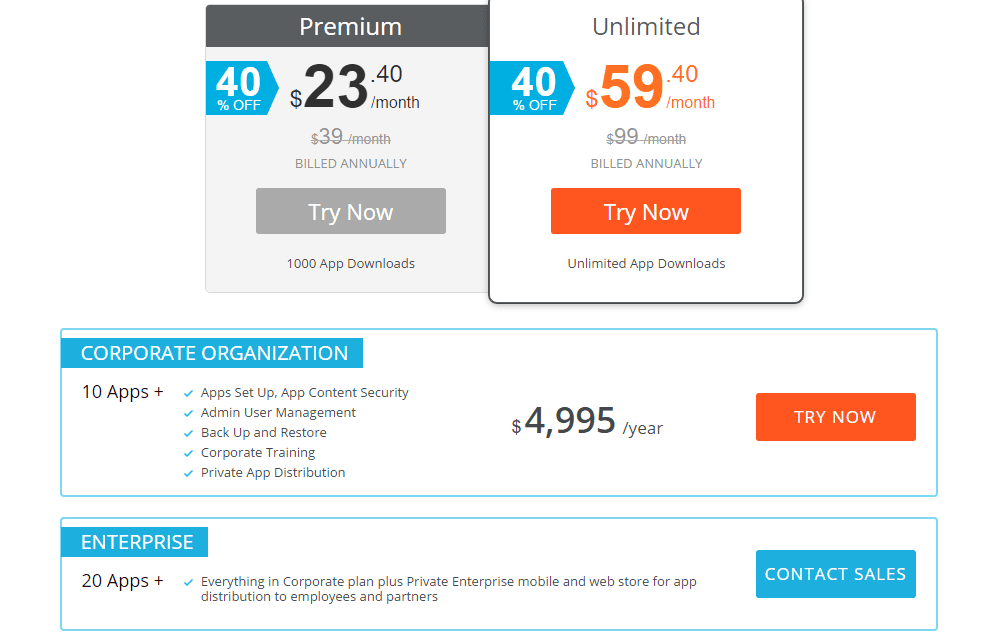The height and width of the screenshot is (639, 995).
Task: Click checkmark beside Admin User Management
Action: 188,414
